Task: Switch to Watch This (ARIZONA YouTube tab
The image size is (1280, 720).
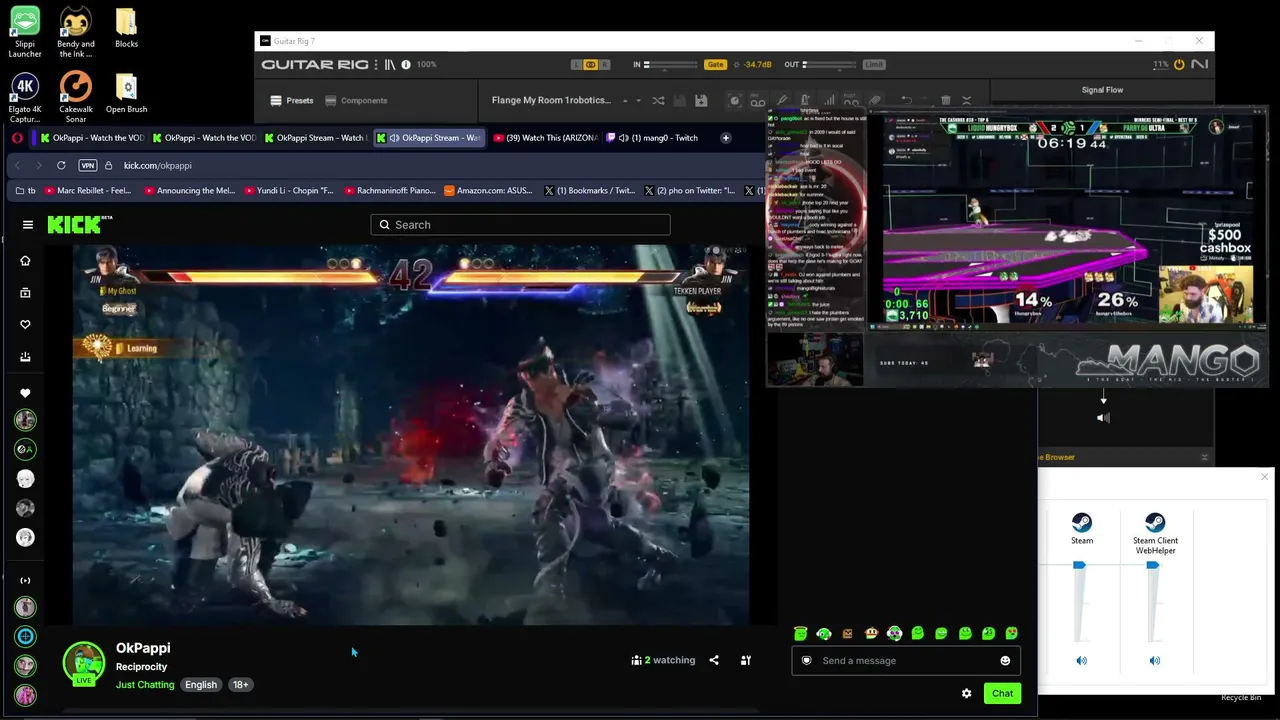Action: [545, 138]
